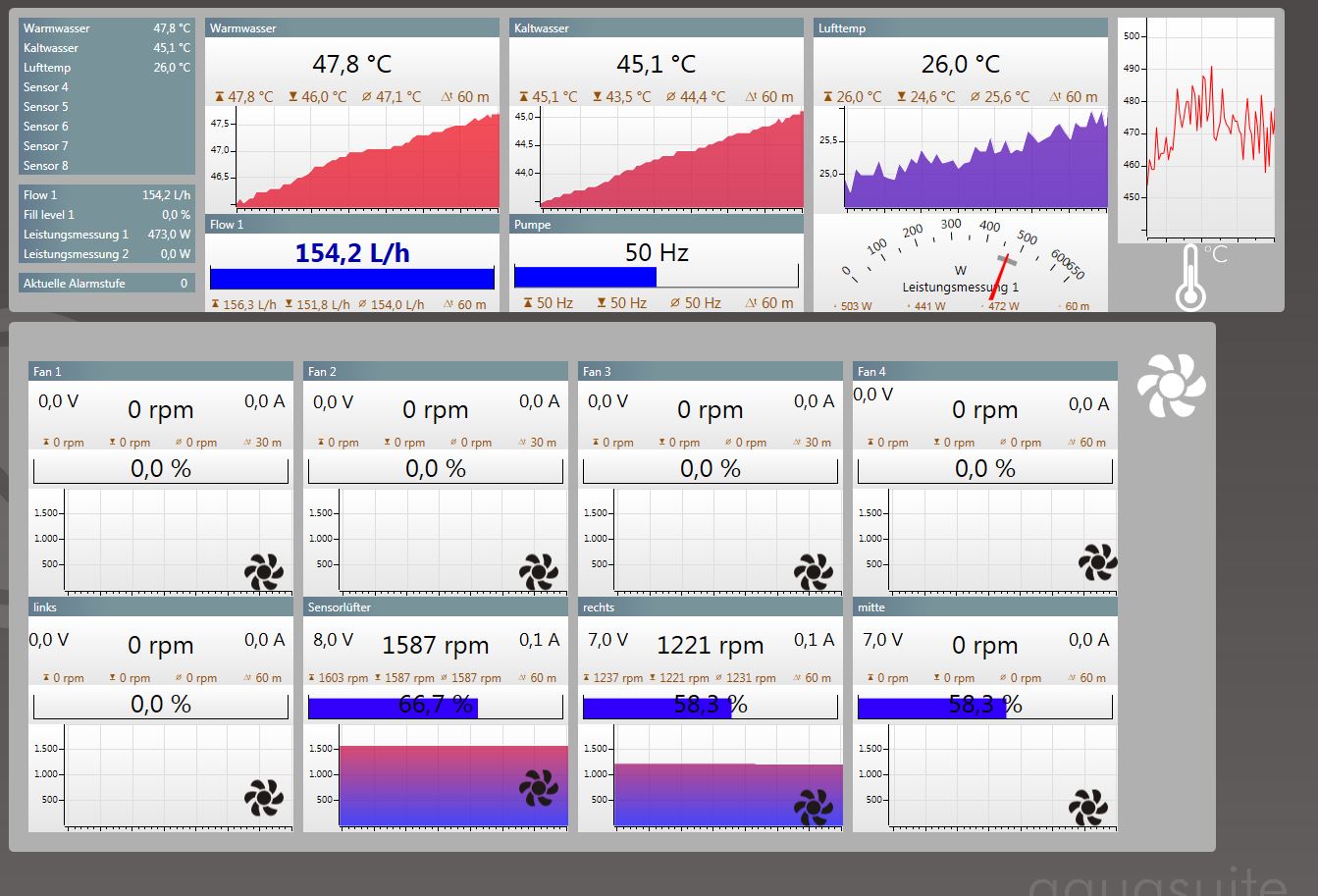Click the Sensorlüfter 1587 rpm value

click(436, 646)
